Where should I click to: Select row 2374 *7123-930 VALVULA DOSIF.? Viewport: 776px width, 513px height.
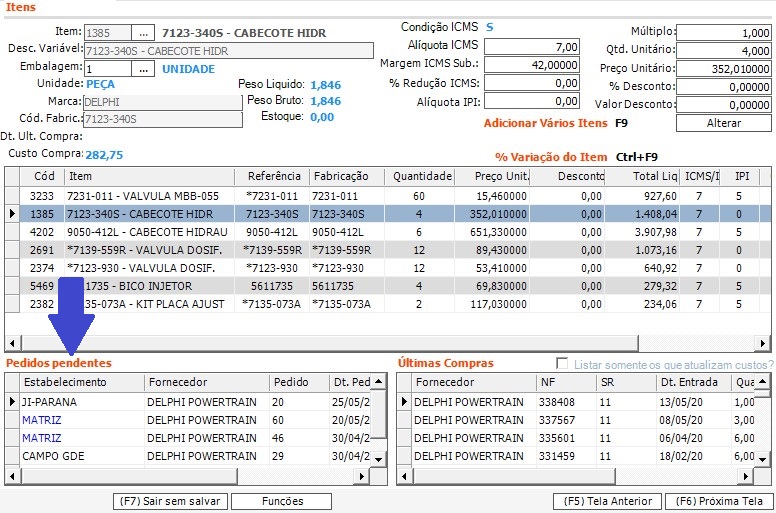(x=388, y=268)
